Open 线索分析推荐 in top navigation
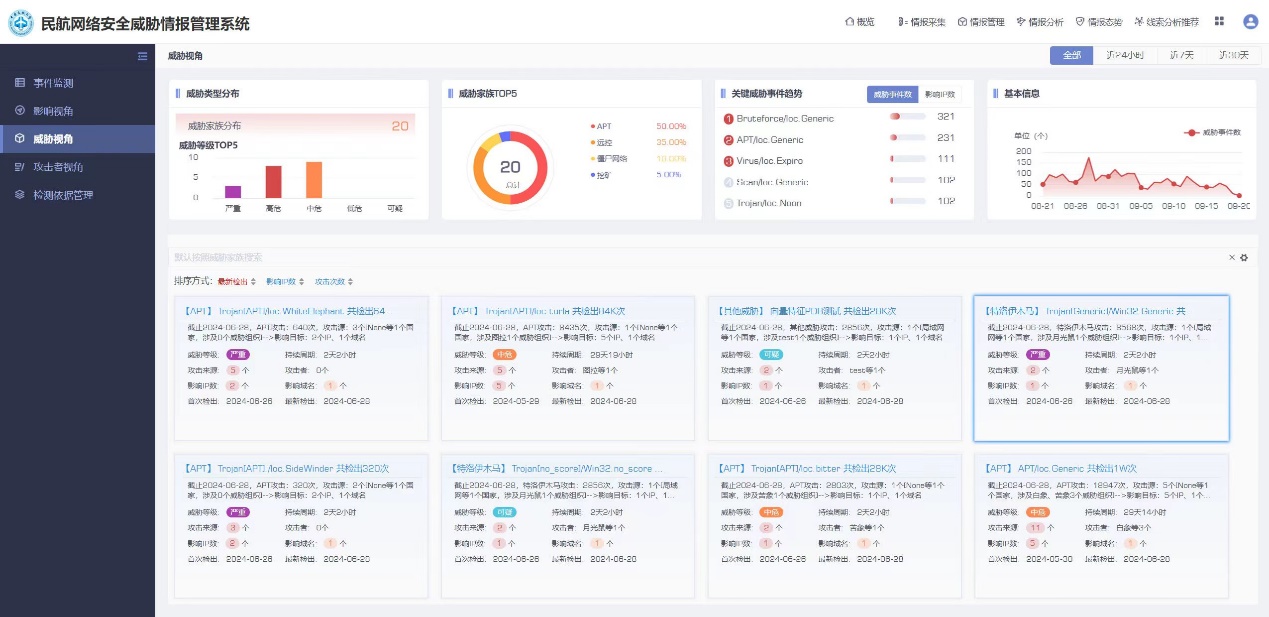Viewport: 1269px width, 617px height. 1166,22
